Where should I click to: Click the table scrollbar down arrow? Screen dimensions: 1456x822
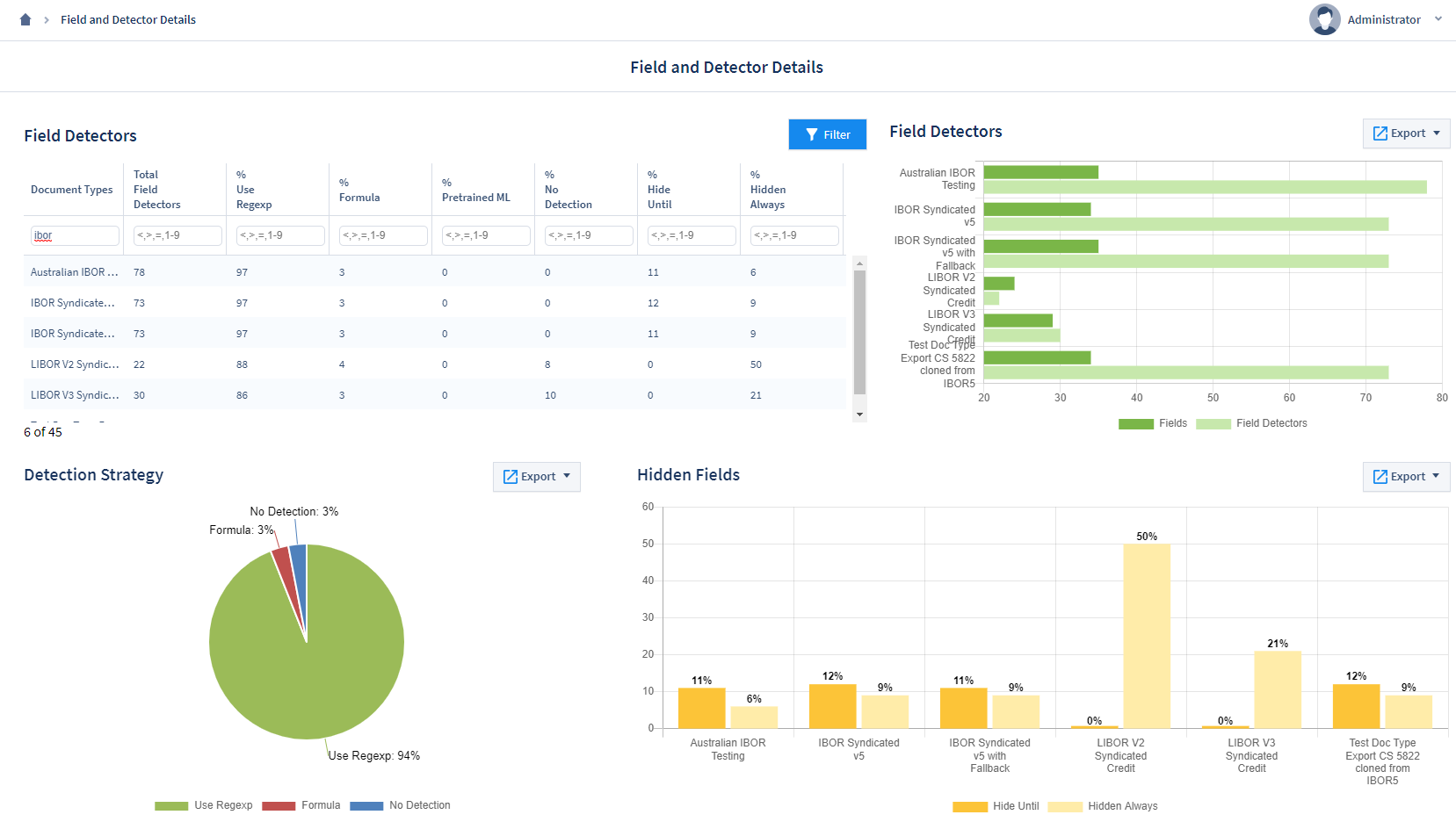(x=859, y=415)
